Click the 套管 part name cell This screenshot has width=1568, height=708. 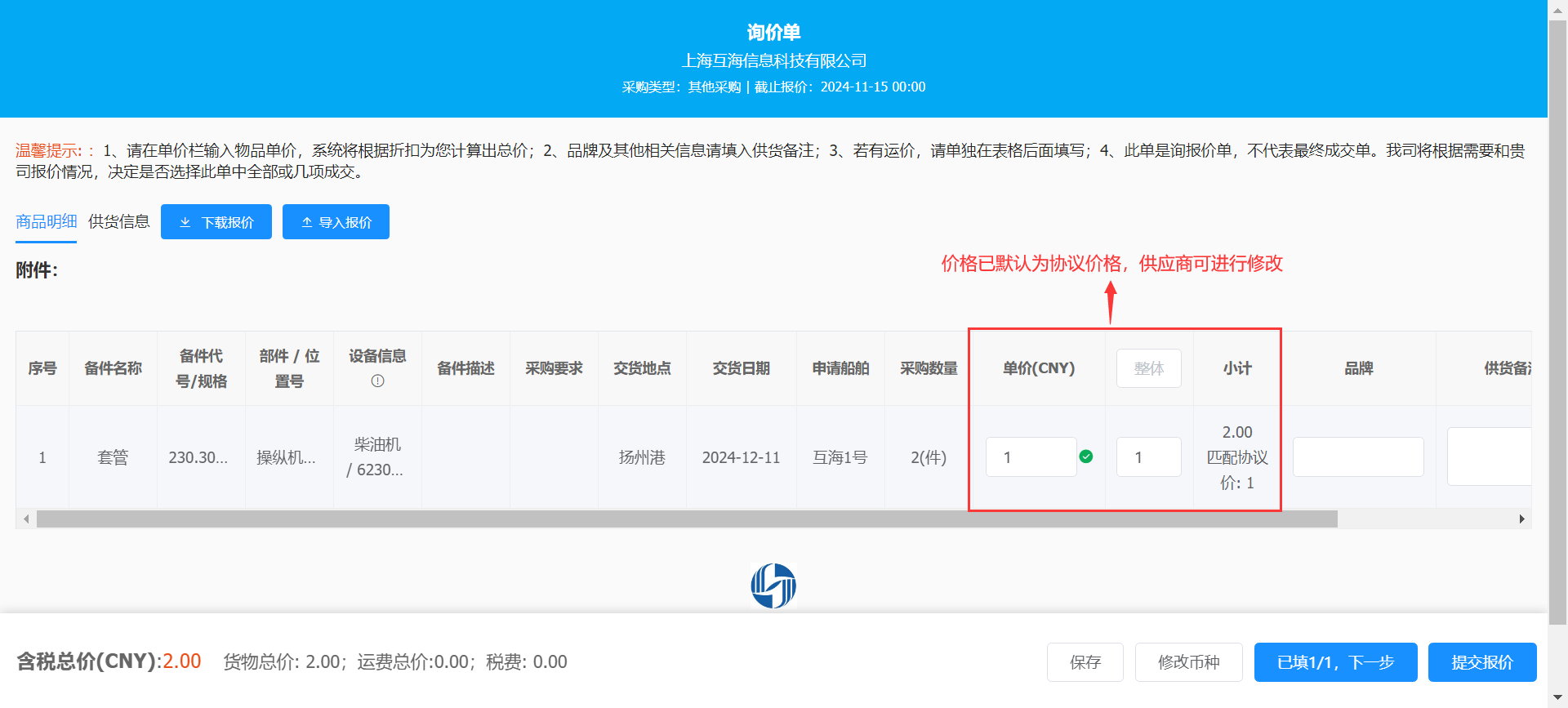click(113, 457)
